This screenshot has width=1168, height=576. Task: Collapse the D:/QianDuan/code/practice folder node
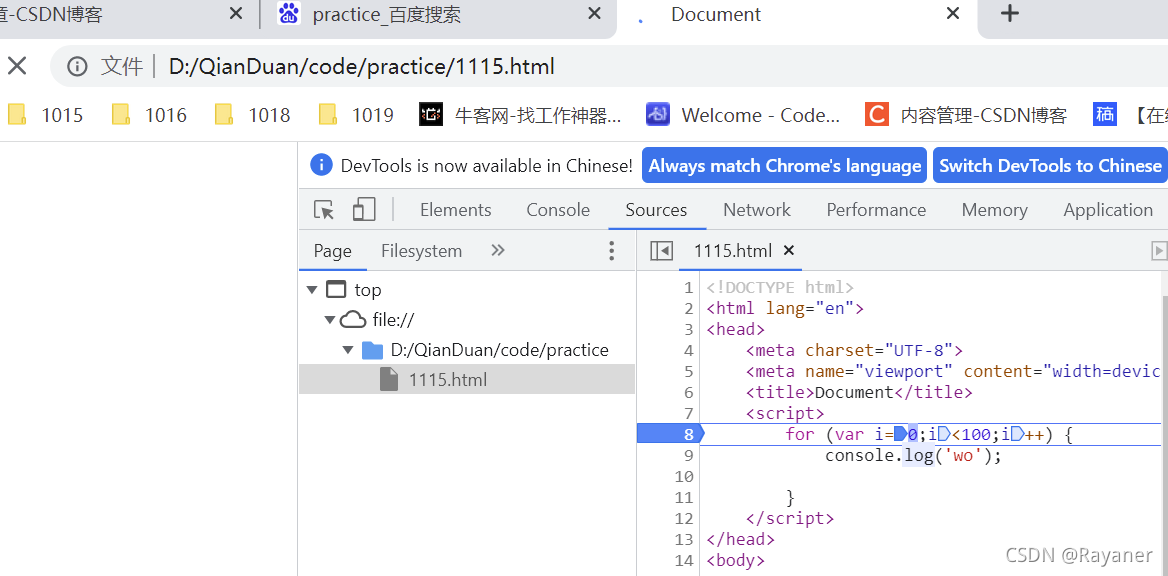tap(348, 350)
